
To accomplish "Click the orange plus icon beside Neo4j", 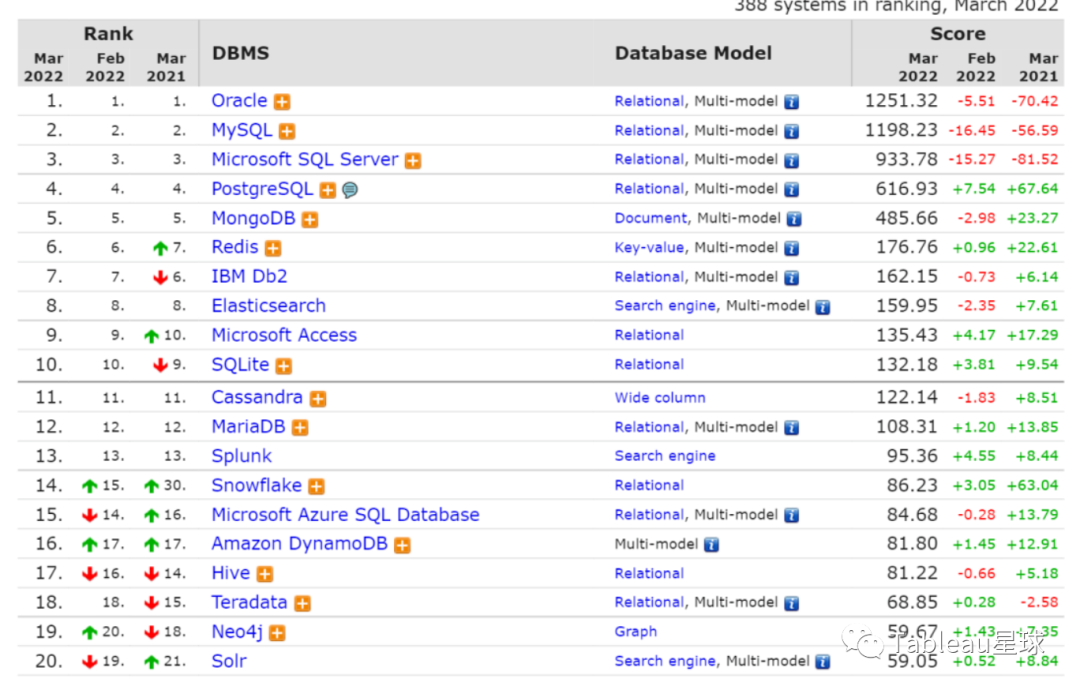I will pyautogui.click(x=277, y=633).
